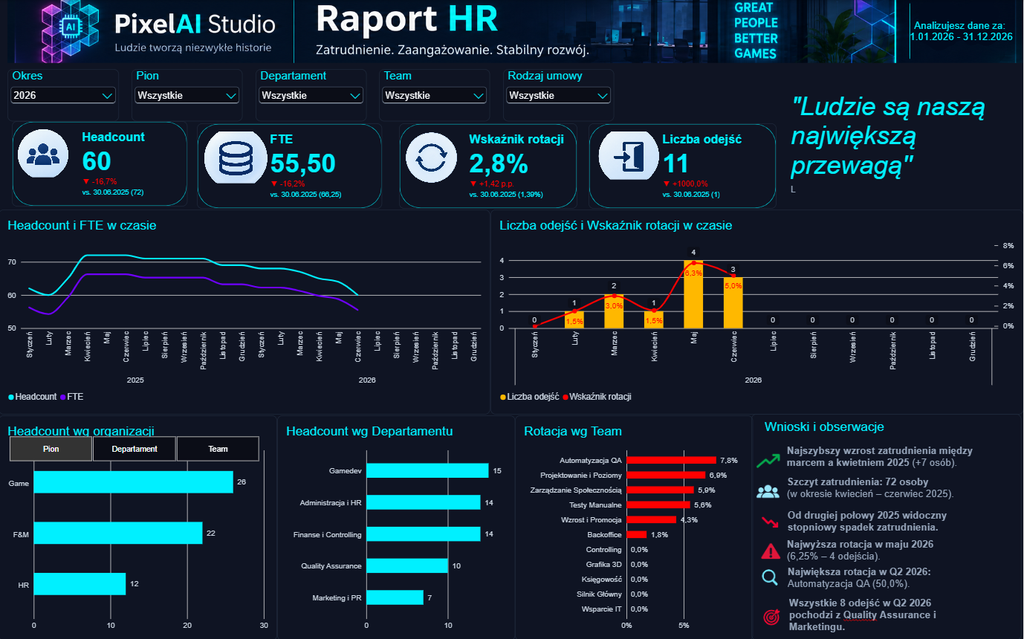
Task: Click the Wsparcie IT row label
Action: 601,609
